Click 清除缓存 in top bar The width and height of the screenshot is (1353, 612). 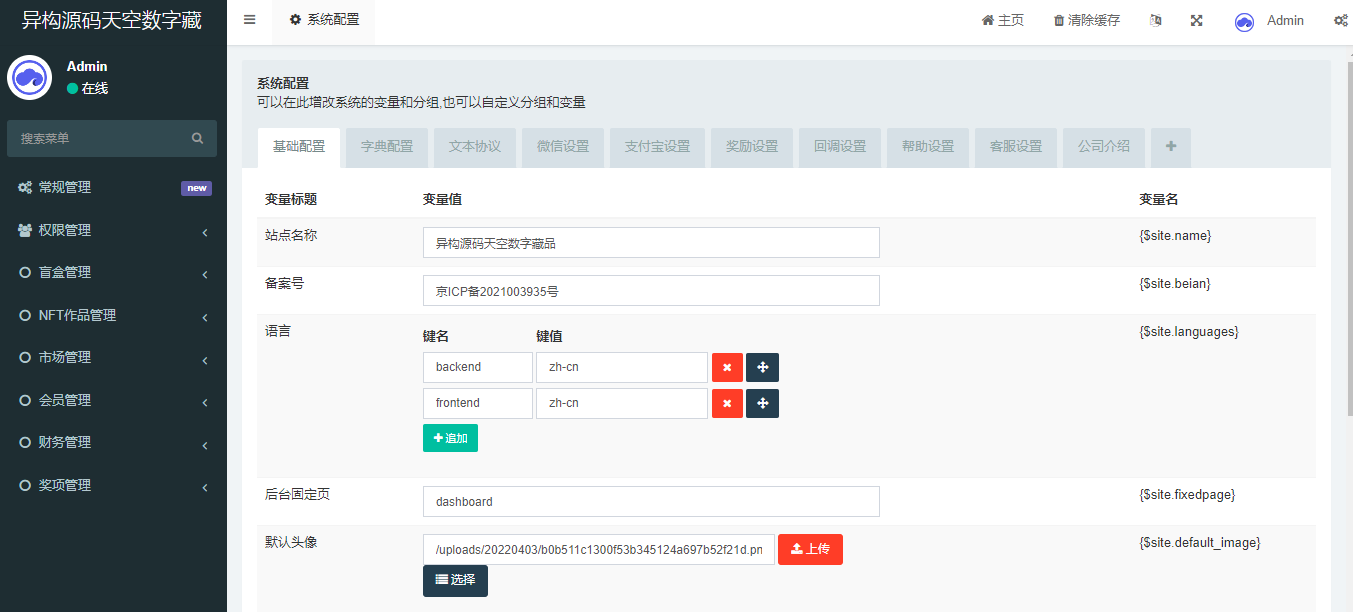point(1086,21)
